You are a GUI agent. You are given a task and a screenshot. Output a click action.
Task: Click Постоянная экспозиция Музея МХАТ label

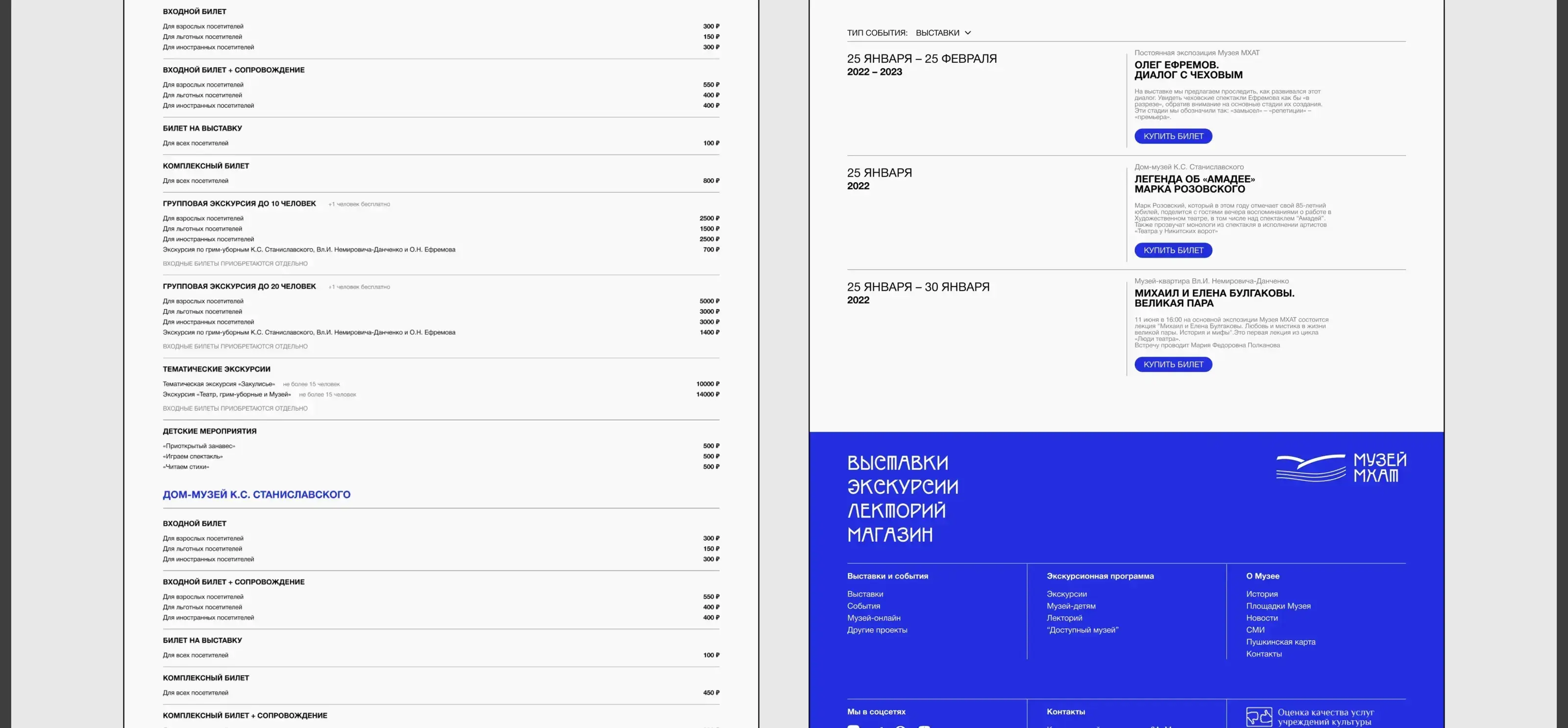click(1197, 53)
